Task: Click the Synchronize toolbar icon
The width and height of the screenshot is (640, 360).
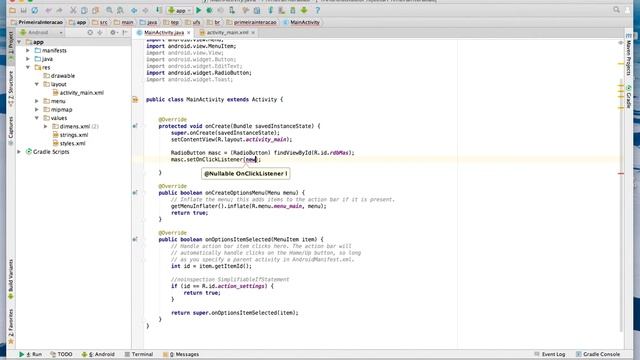Action: pos(35,10)
